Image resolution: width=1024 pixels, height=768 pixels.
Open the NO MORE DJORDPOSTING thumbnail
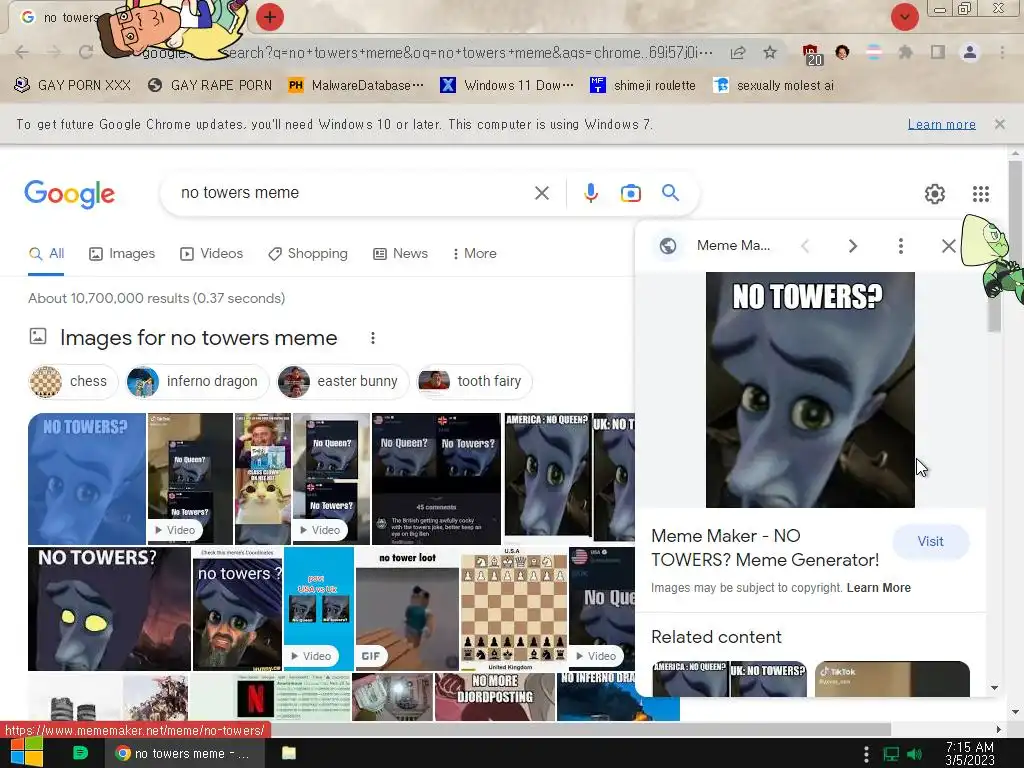495,697
